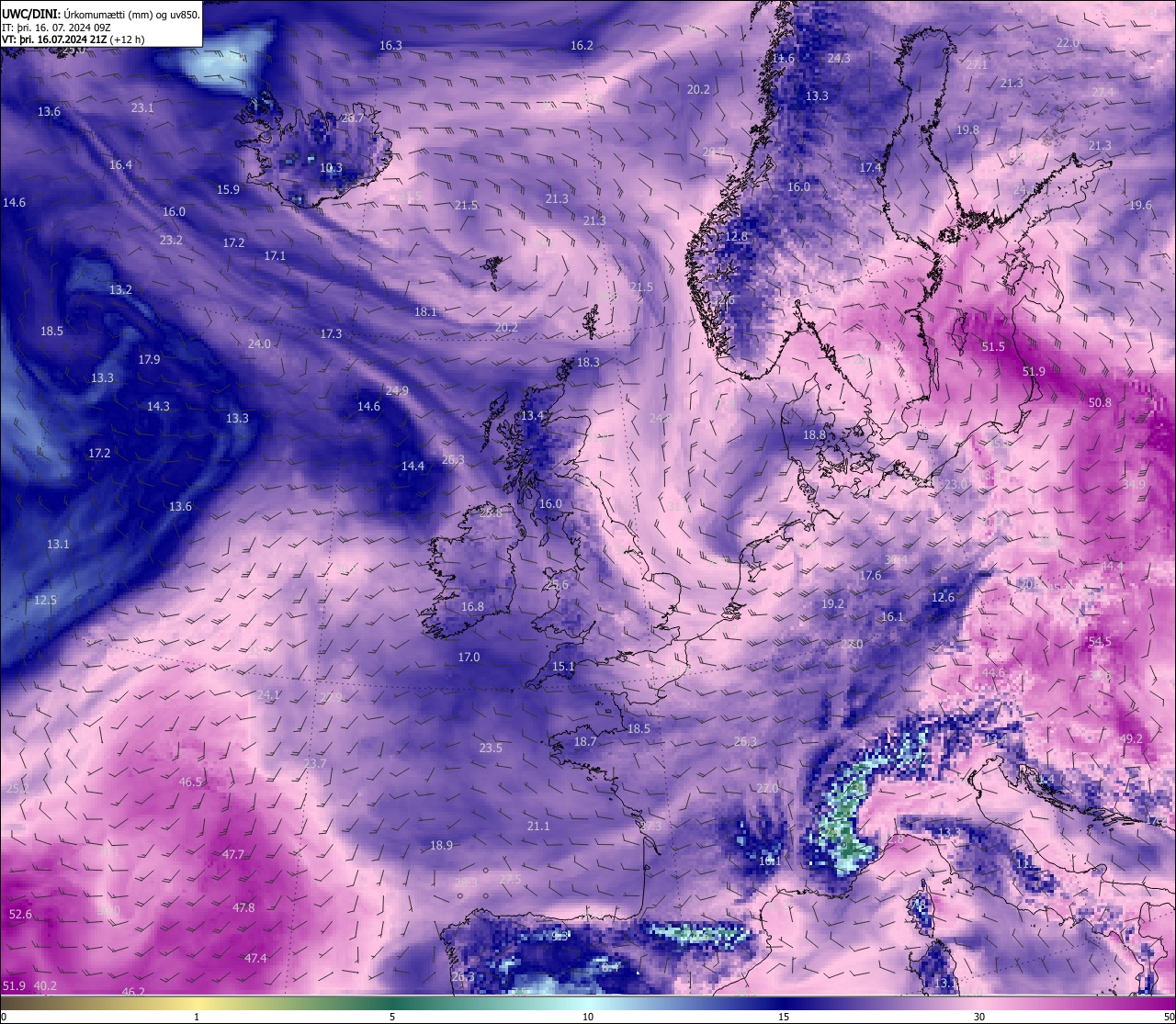Click the 18.9 value label

(441, 845)
